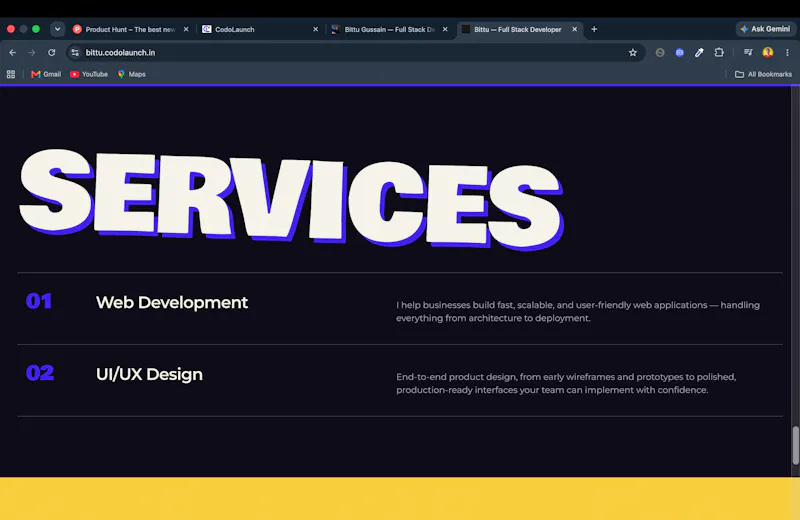Image resolution: width=800 pixels, height=520 pixels.
Task: Open the Extensions puzzle icon
Action: [x=719, y=53]
